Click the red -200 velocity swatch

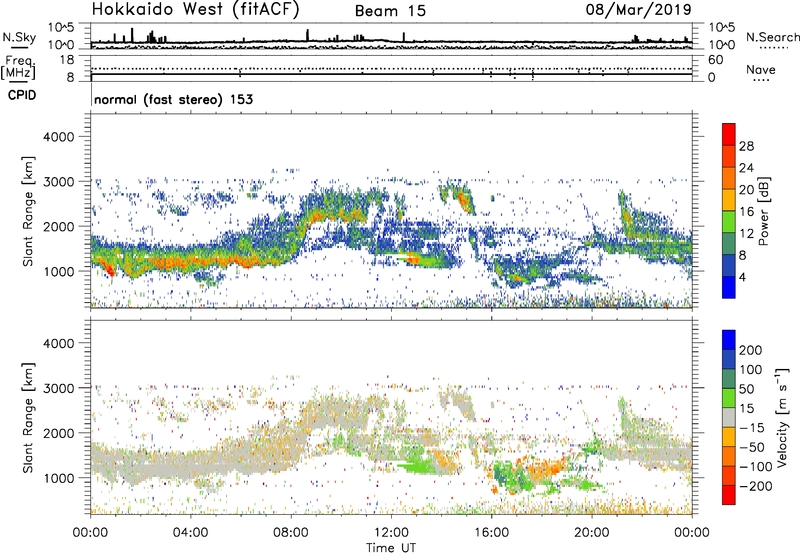point(729,495)
